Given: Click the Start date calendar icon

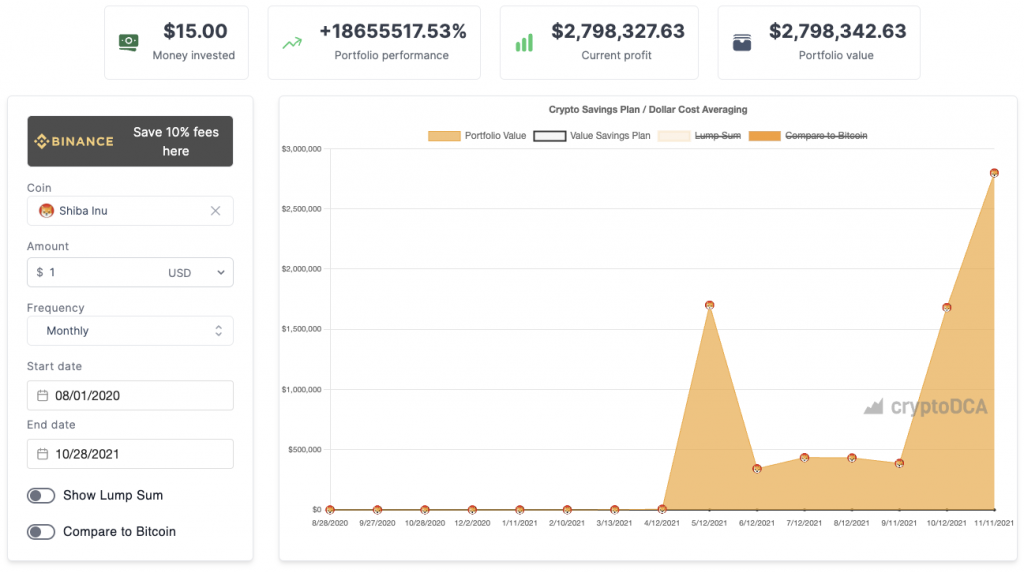Looking at the screenshot, I should 42,395.
